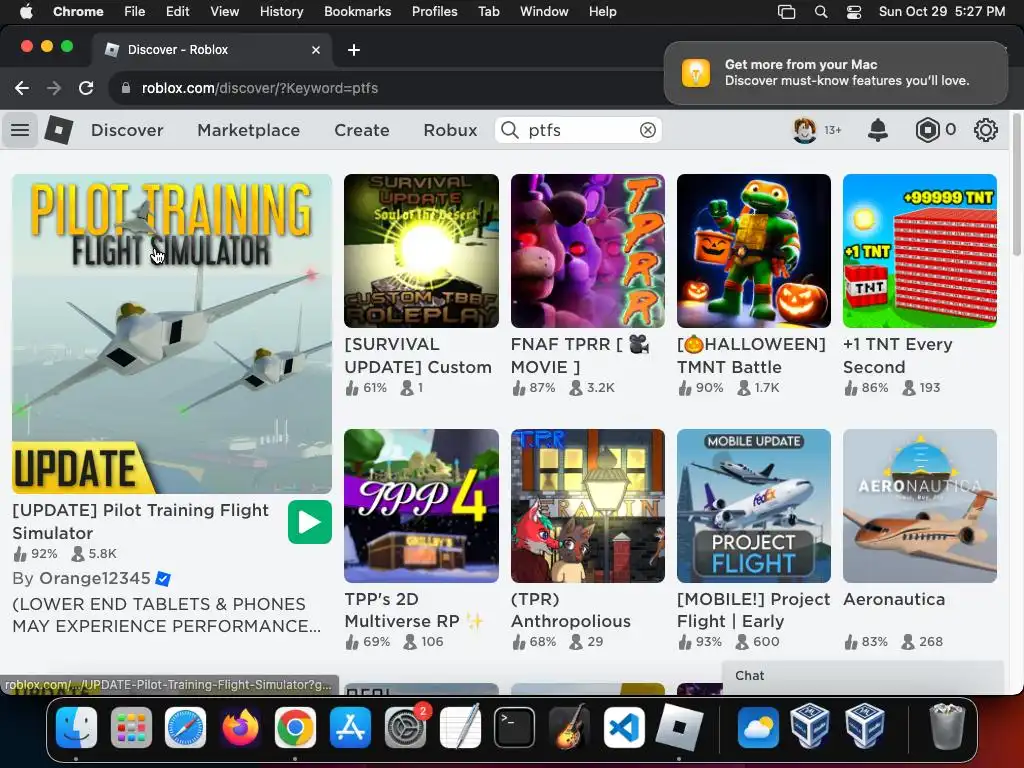Click the Get more from your Mac notification
This screenshot has width=1024, height=768.
(x=836, y=72)
